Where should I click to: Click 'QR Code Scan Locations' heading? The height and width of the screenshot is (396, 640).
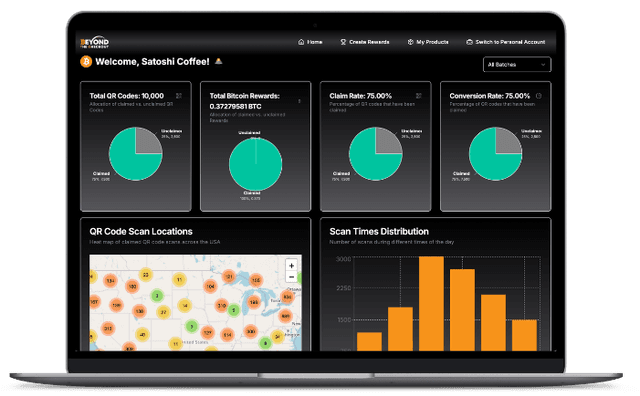coord(141,231)
